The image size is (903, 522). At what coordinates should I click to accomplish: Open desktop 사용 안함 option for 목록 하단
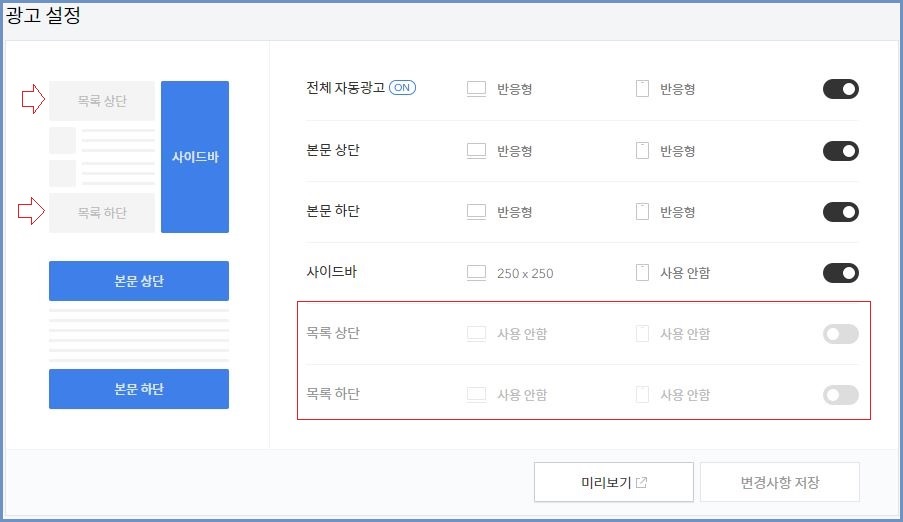click(x=522, y=395)
